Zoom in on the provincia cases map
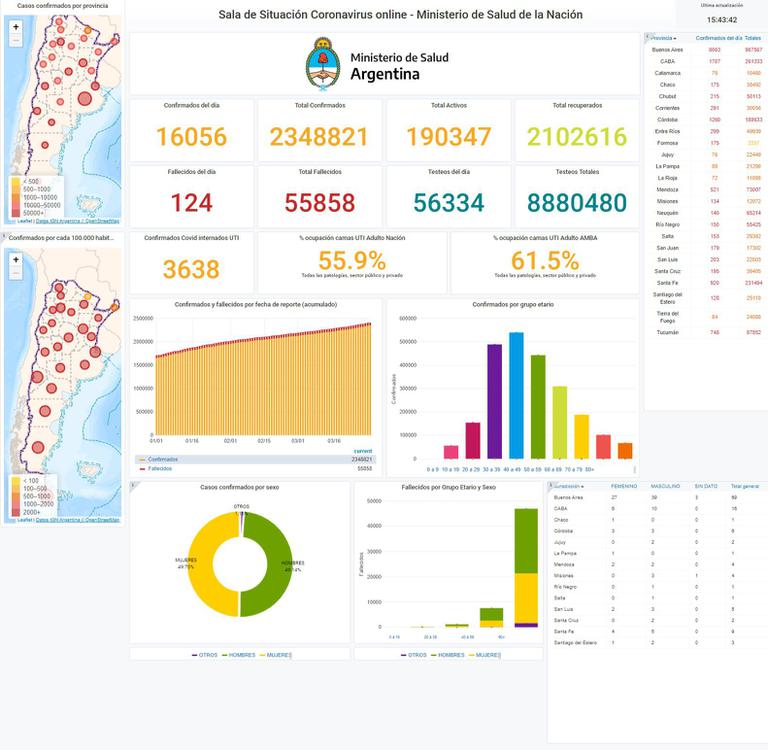768x750 pixels. 16,27
